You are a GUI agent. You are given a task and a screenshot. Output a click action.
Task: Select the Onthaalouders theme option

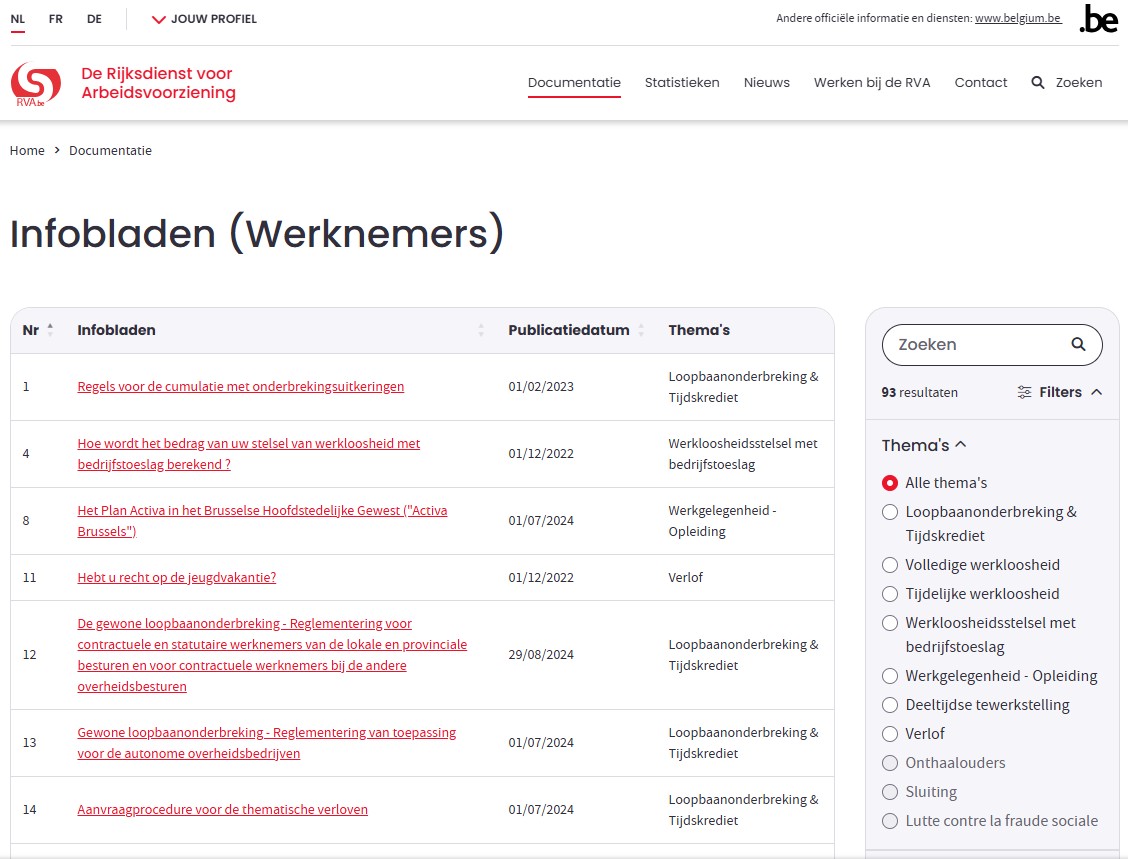point(890,763)
